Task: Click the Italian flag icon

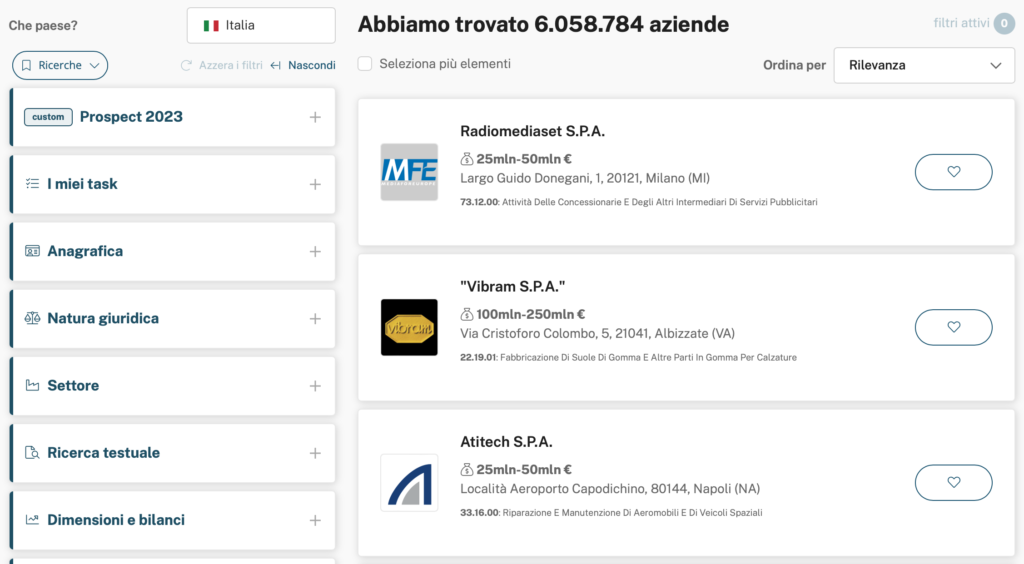Action: pos(211,25)
